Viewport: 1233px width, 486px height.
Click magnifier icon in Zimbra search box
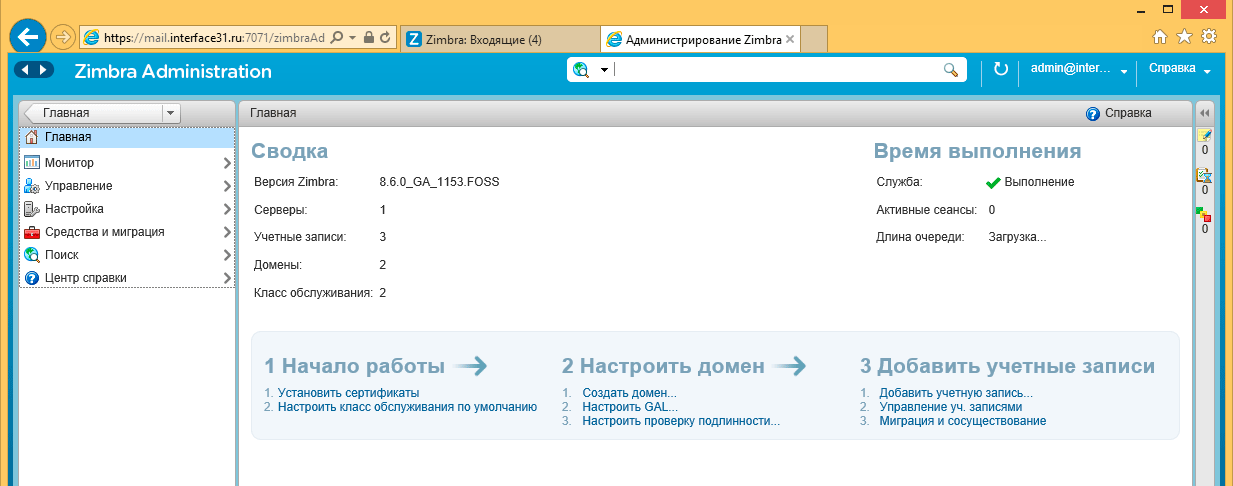pos(951,70)
